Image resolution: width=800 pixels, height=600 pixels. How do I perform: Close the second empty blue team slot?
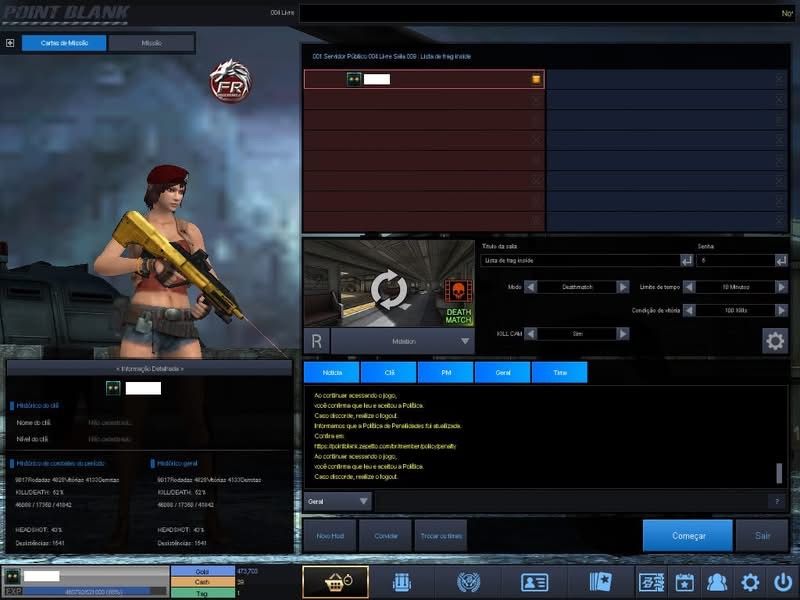[x=779, y=99]
